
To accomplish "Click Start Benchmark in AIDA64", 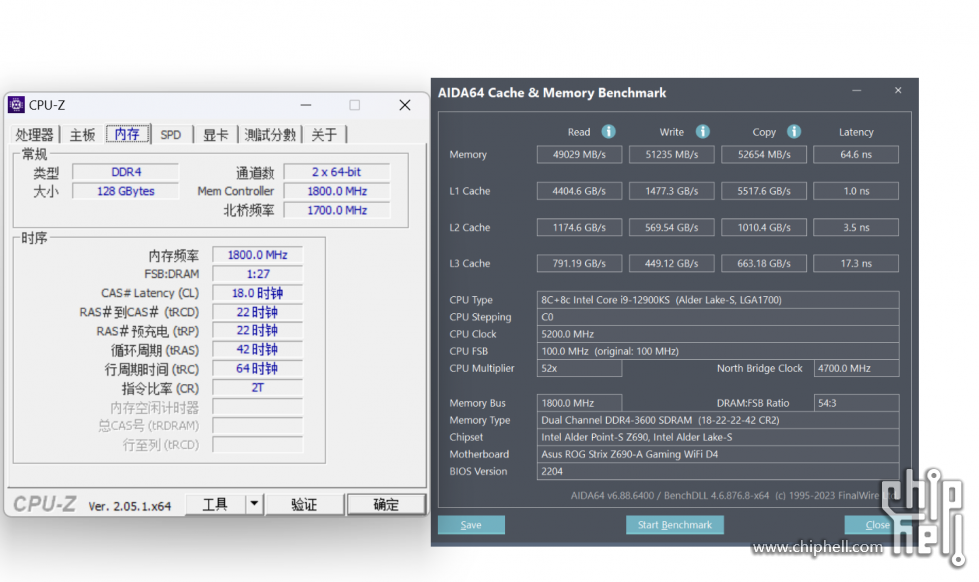I will (674, 525).
